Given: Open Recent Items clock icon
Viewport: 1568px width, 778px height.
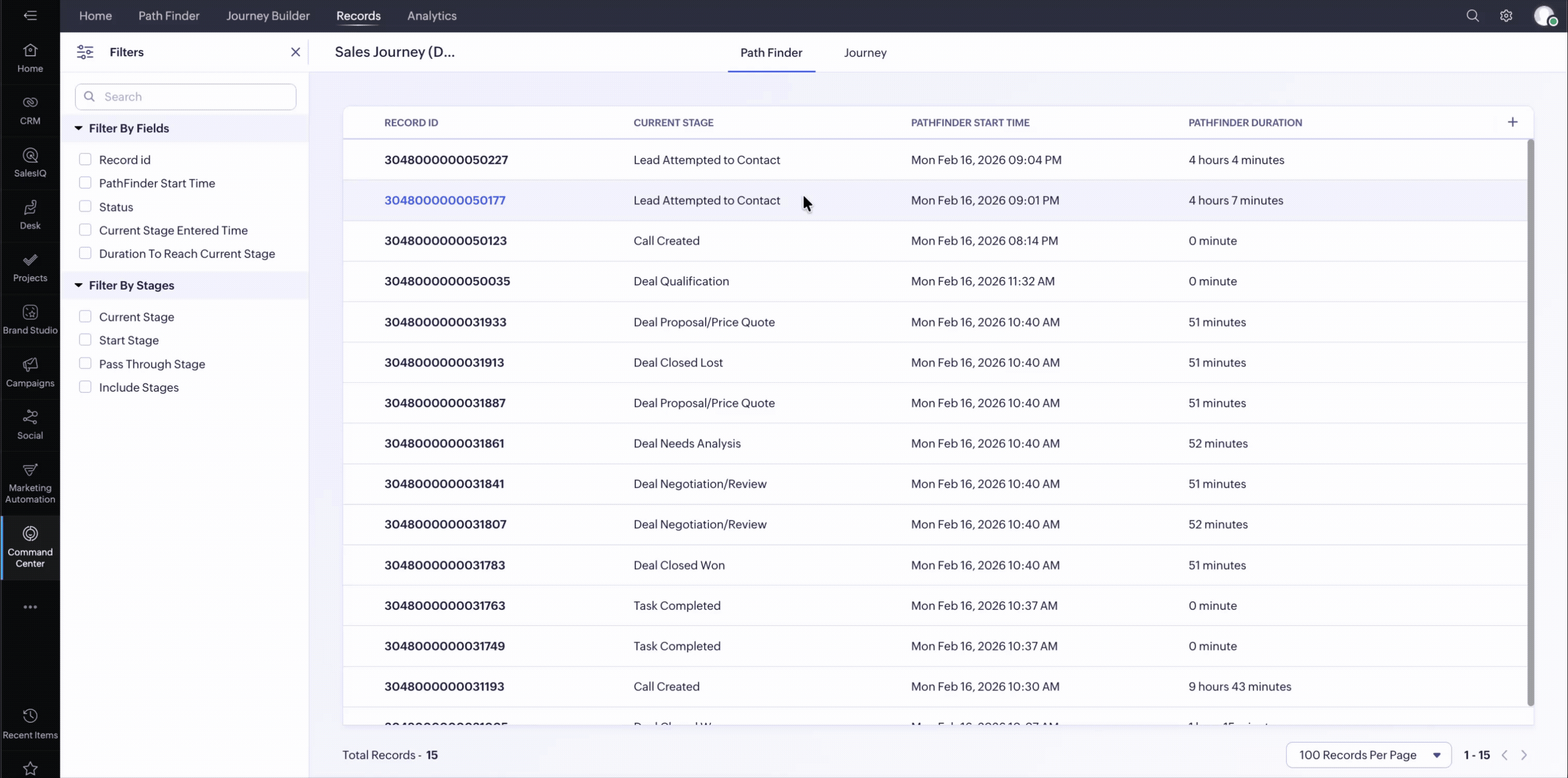Looking at the screenshot, I should click(x=30, y=716).
